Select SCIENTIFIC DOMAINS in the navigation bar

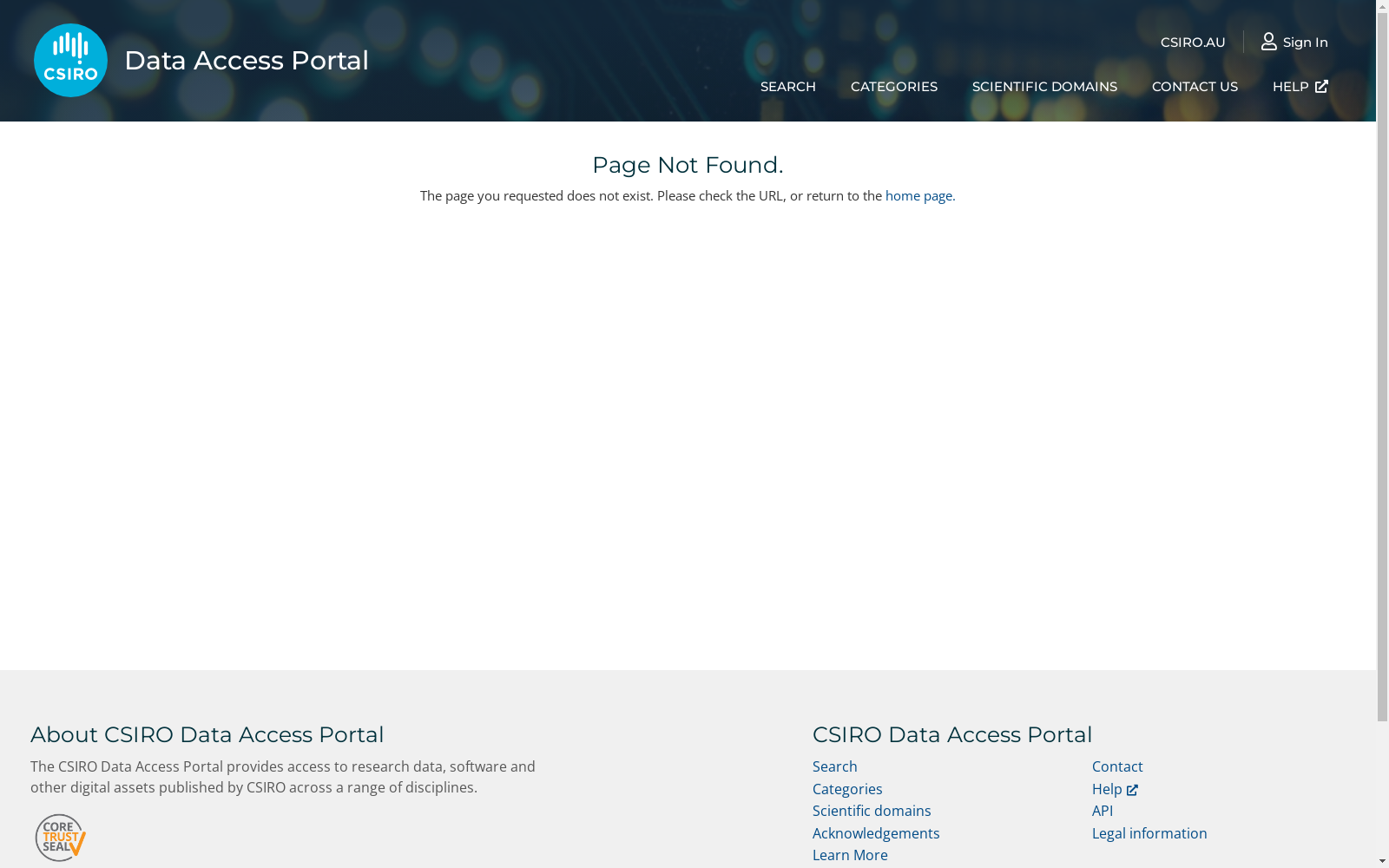tap(1044, 86)
